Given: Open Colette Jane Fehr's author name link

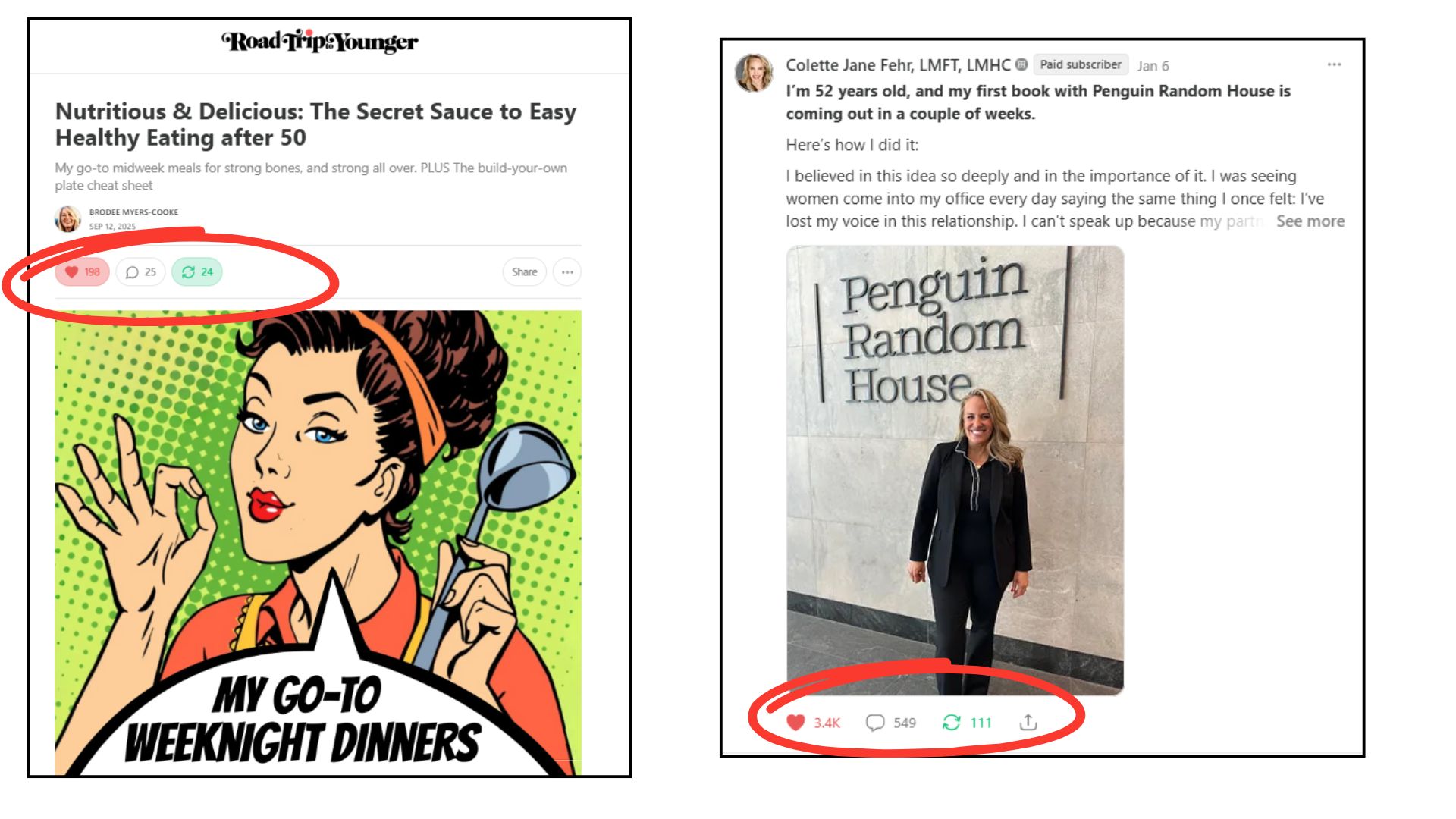Looking at the screenshot, I should click(899, 65).
